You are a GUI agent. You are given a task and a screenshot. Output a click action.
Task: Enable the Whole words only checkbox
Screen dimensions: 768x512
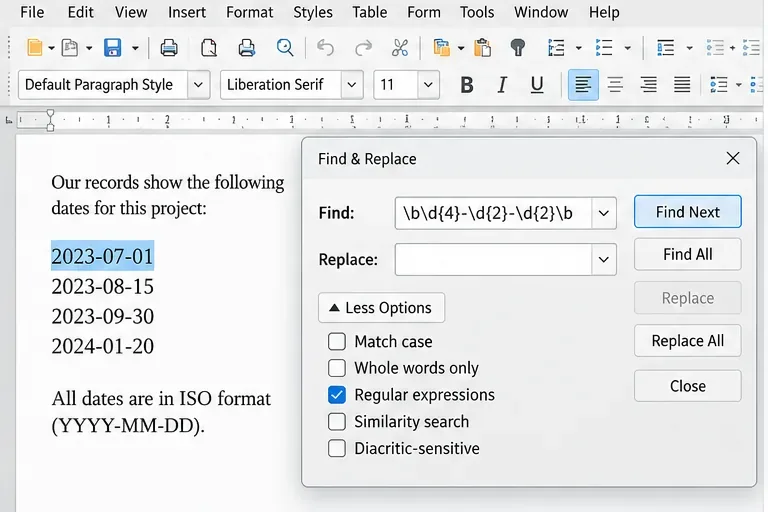coord(337,368)
